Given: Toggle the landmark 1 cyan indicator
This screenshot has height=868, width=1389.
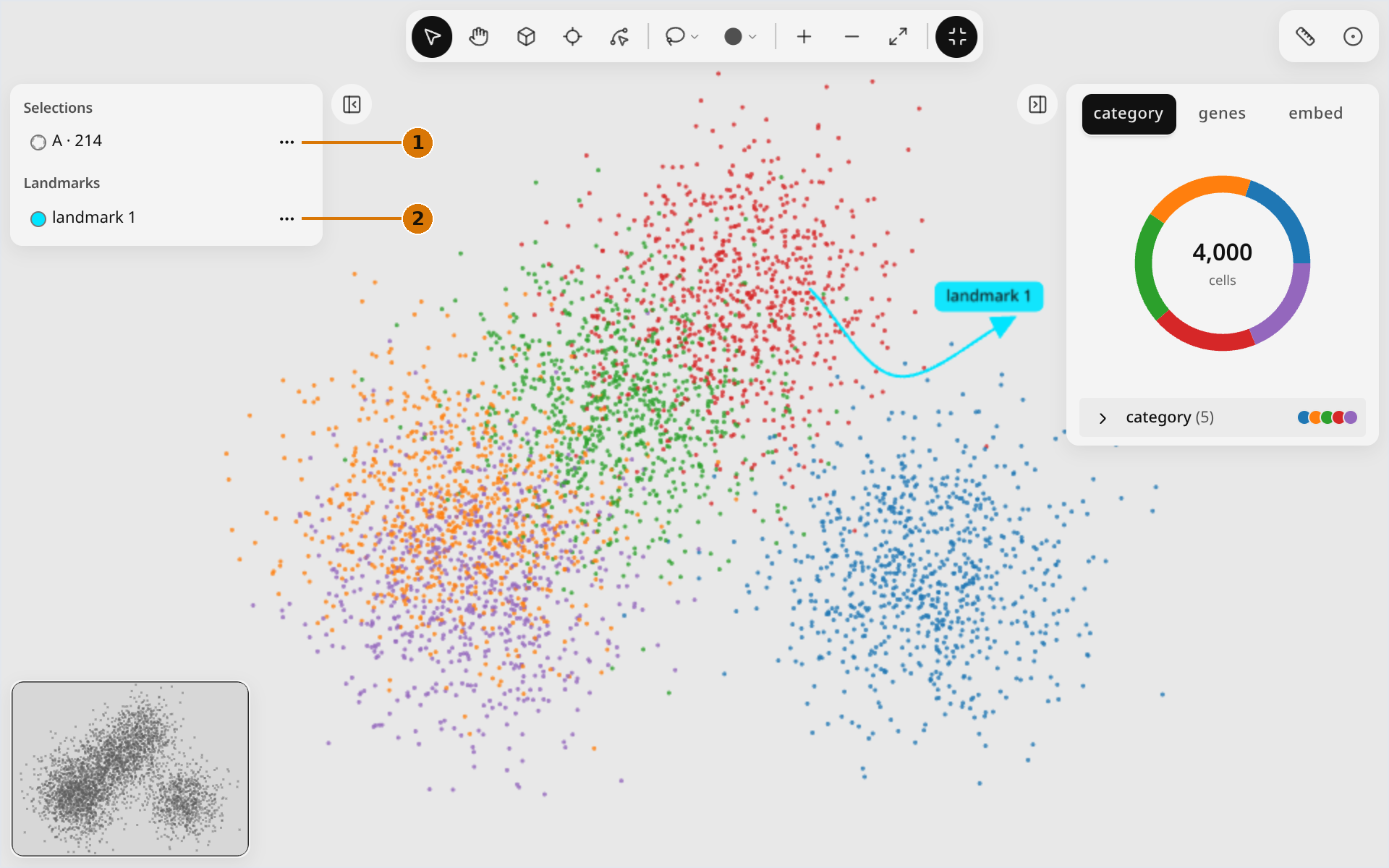Looking at the screenshot, I should (38, 218).
